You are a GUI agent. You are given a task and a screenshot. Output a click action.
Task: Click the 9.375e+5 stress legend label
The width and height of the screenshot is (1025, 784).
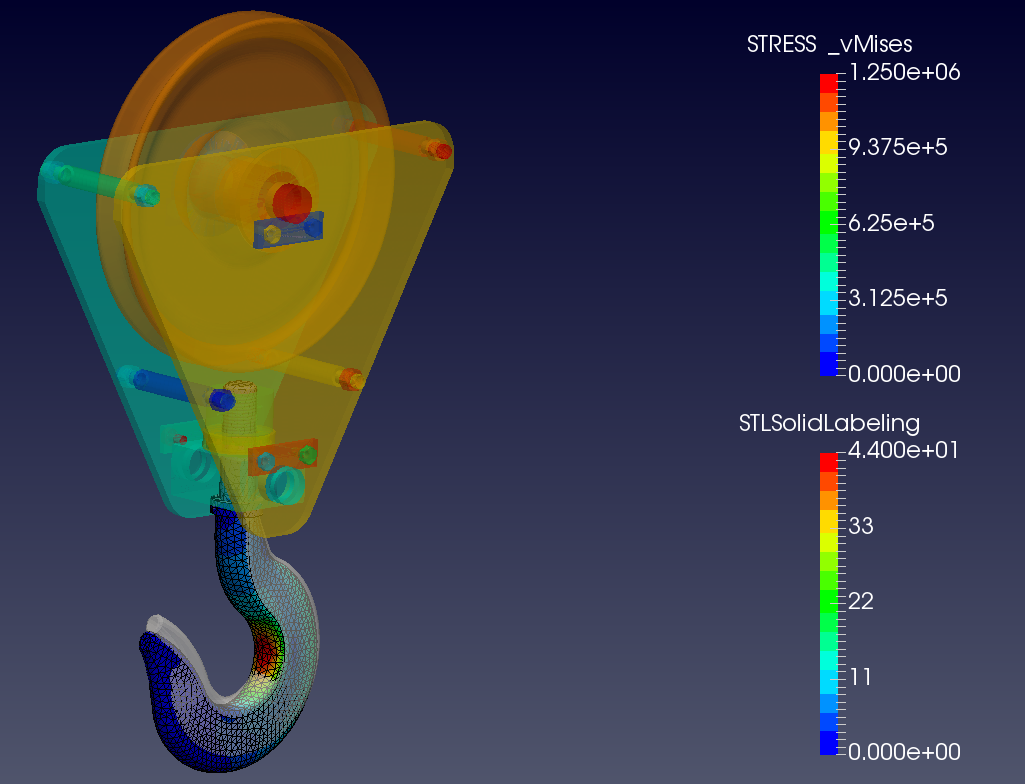898,146
